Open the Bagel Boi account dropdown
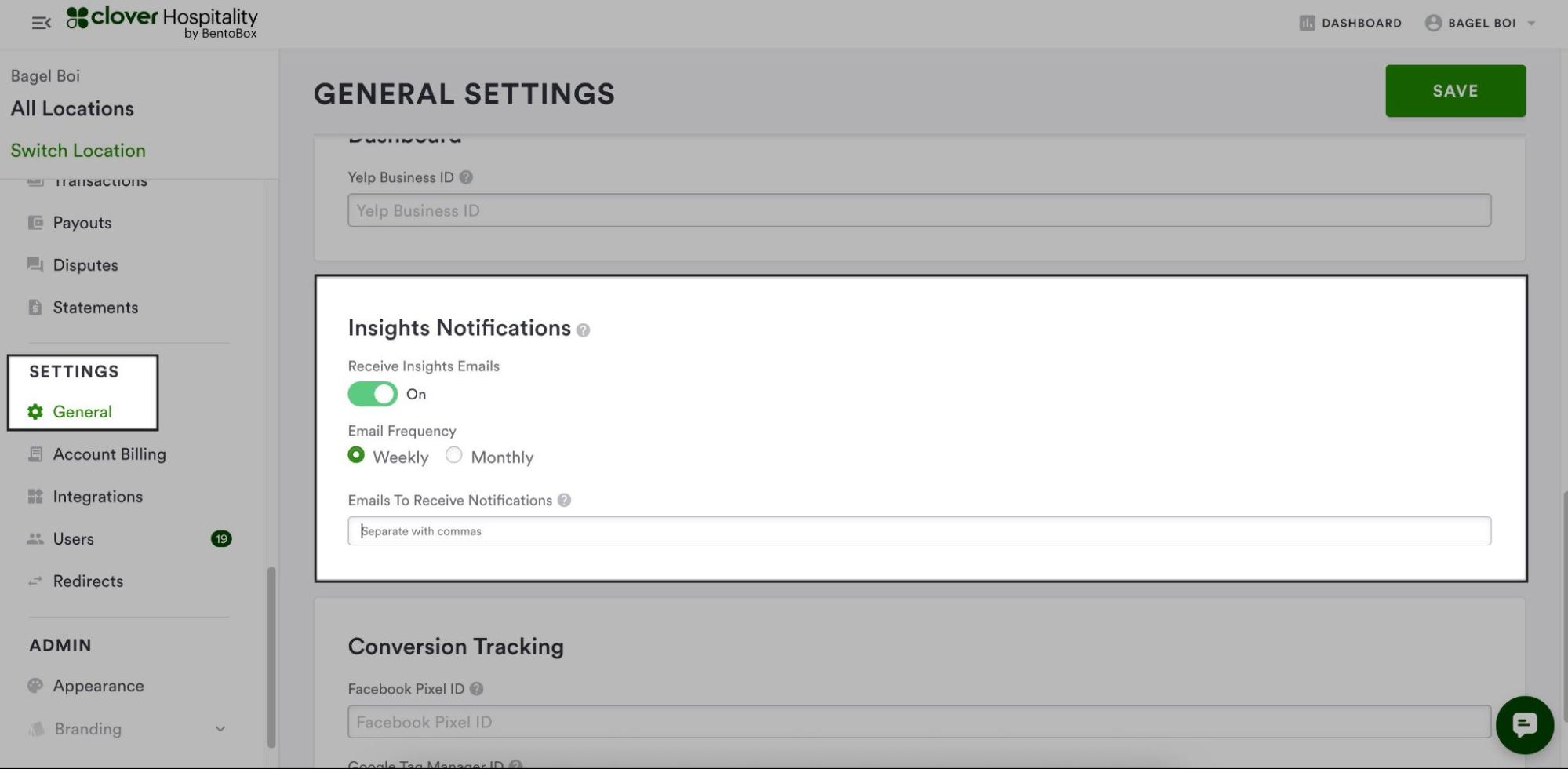 pos(1479,23)
